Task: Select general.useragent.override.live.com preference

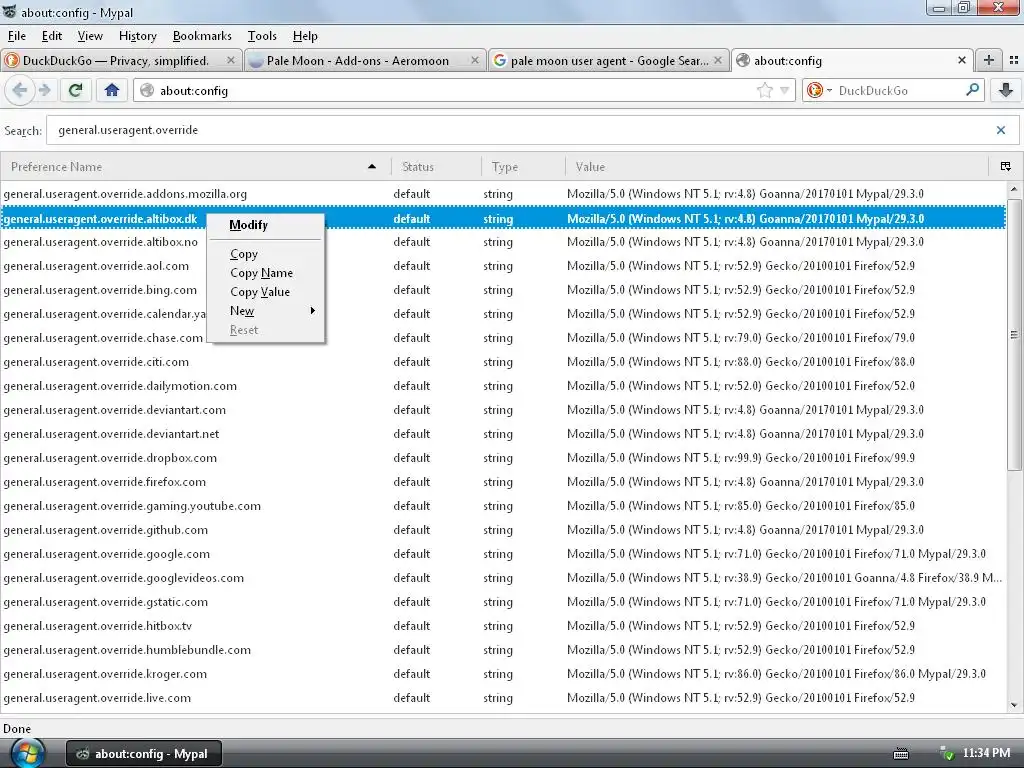Action: pyautogui.click(x=503, y=697)
